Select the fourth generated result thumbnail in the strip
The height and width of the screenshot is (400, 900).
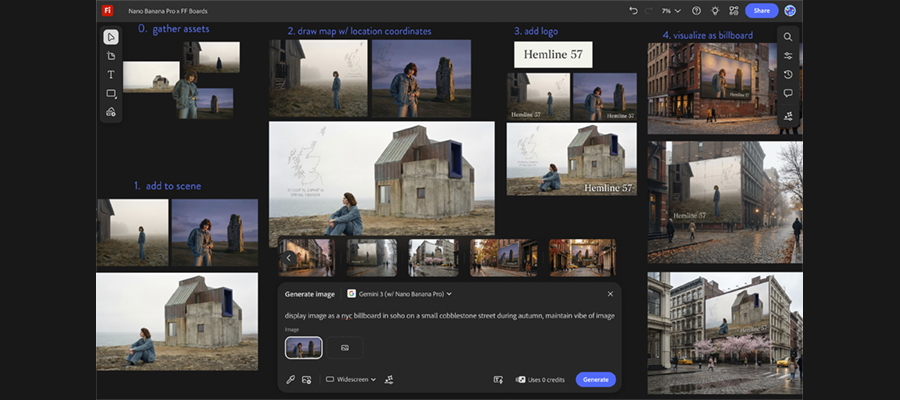[503, 258]
